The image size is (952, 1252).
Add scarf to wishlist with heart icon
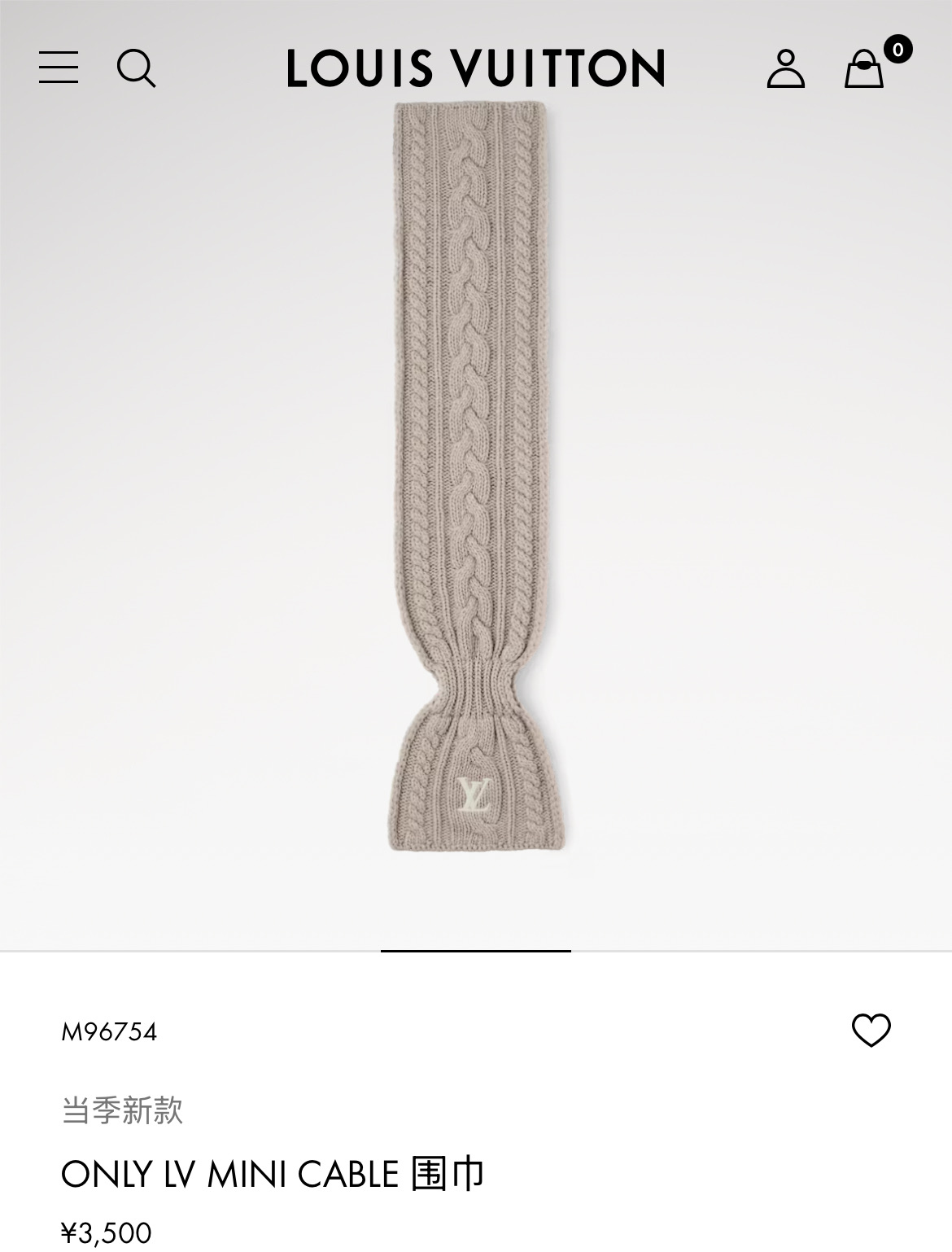click(x=871, y=1031)
